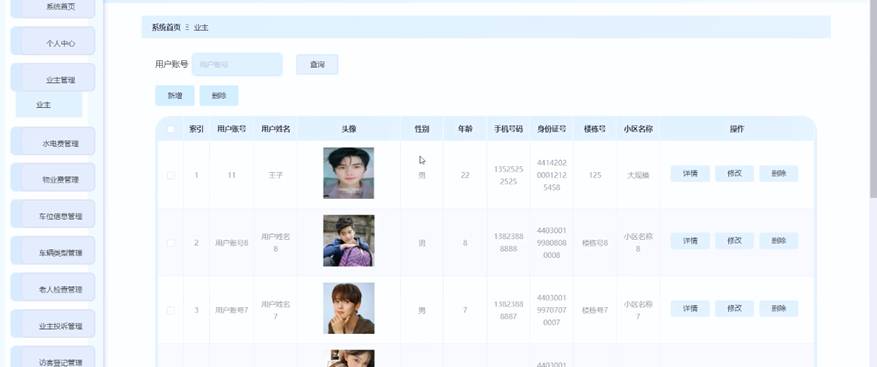Select ID number starting 4414202
The image size is (877, 367).
click(x=551, y=175)
